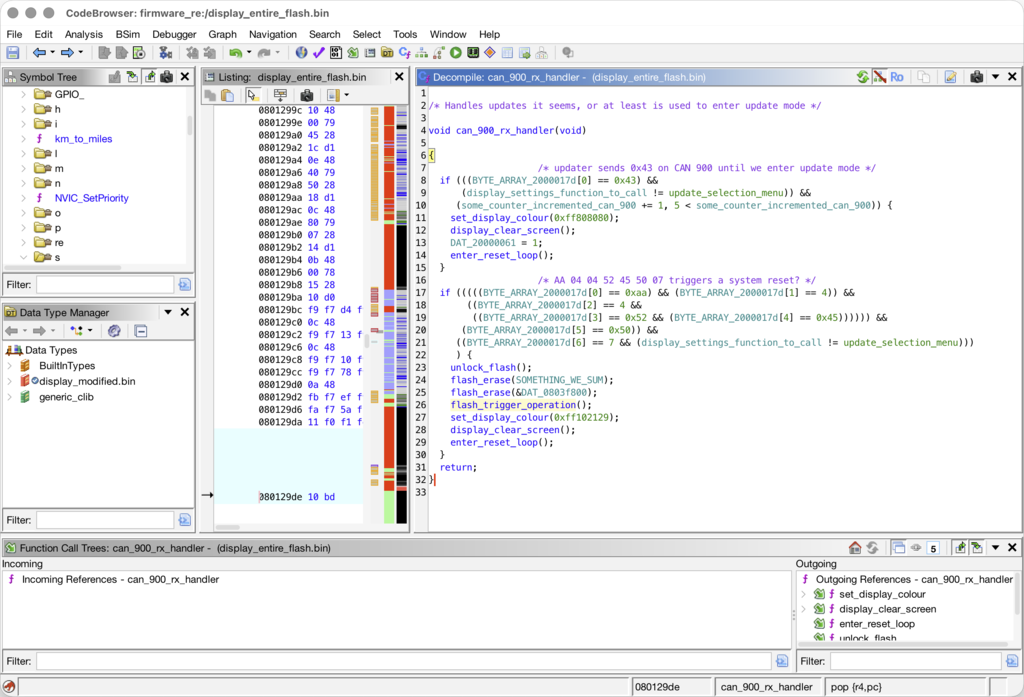
Task: Expand generic_clib data type archive
Action: tap(9, 397)
